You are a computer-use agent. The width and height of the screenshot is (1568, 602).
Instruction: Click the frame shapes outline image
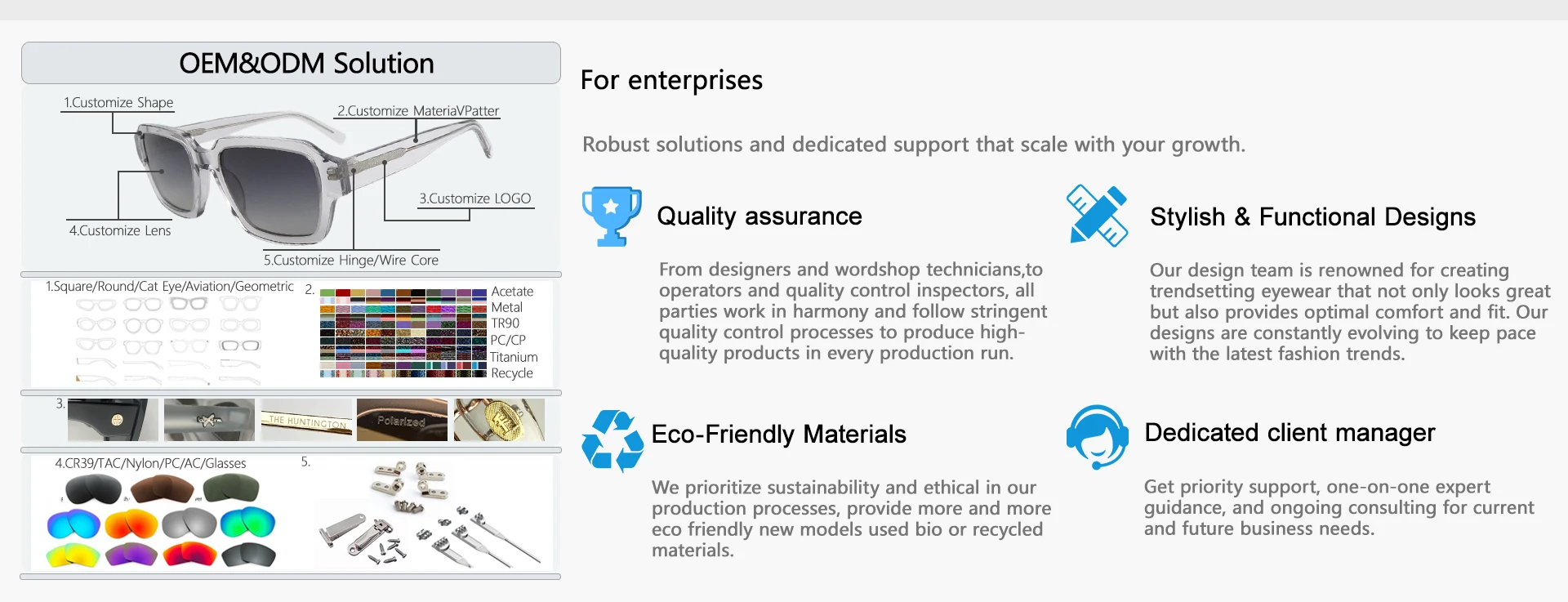coord(168,341)
